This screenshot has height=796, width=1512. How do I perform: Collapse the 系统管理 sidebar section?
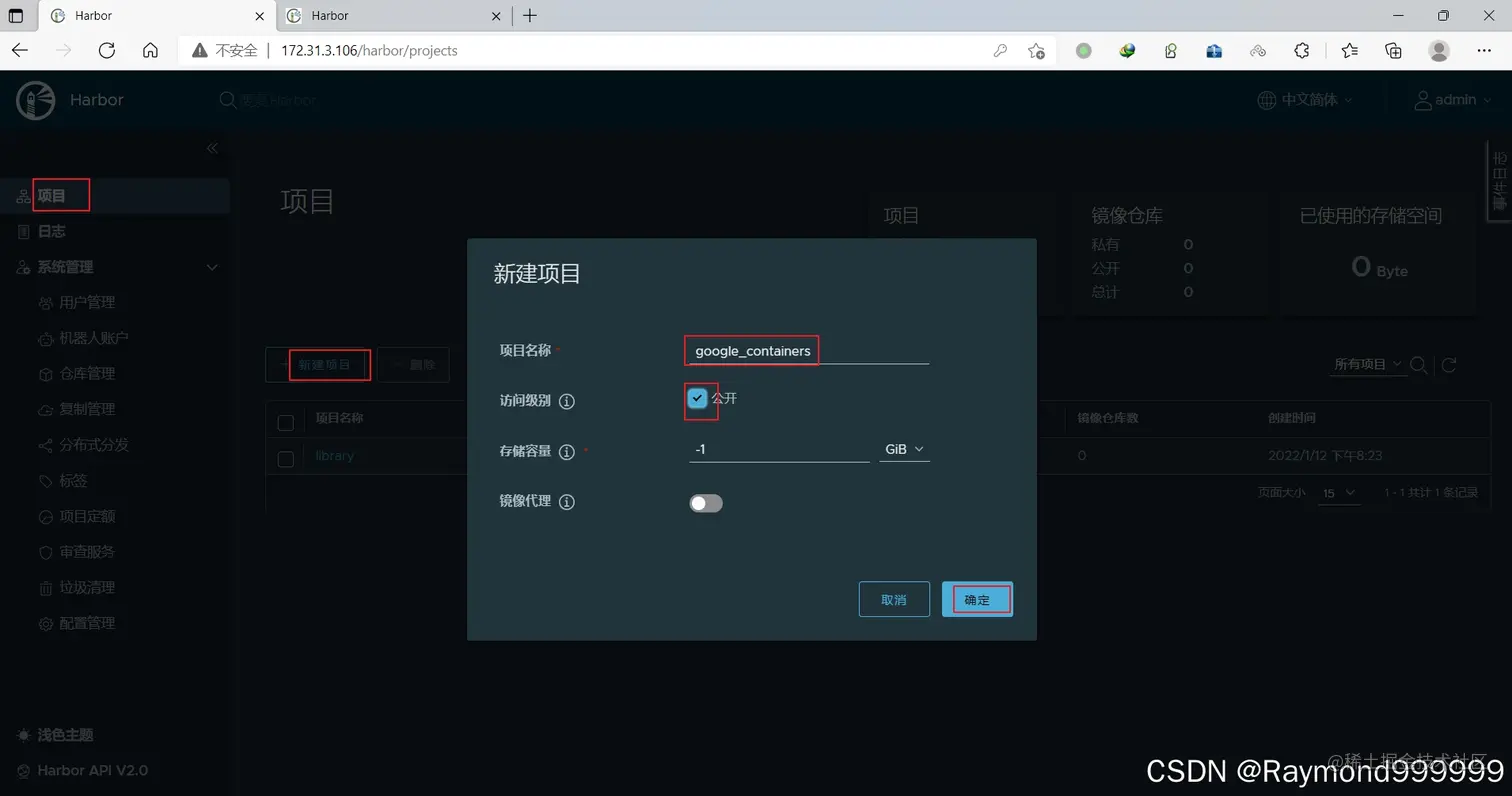[211, 267]
